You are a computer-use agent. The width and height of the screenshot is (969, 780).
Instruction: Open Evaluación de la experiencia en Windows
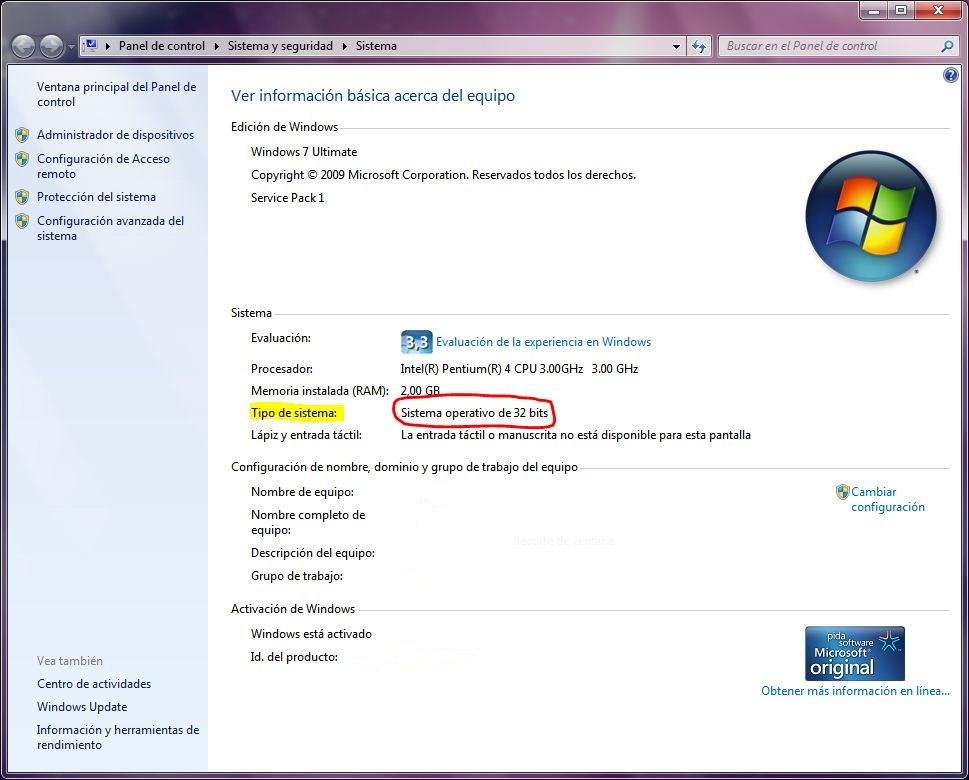pos(543,342)
